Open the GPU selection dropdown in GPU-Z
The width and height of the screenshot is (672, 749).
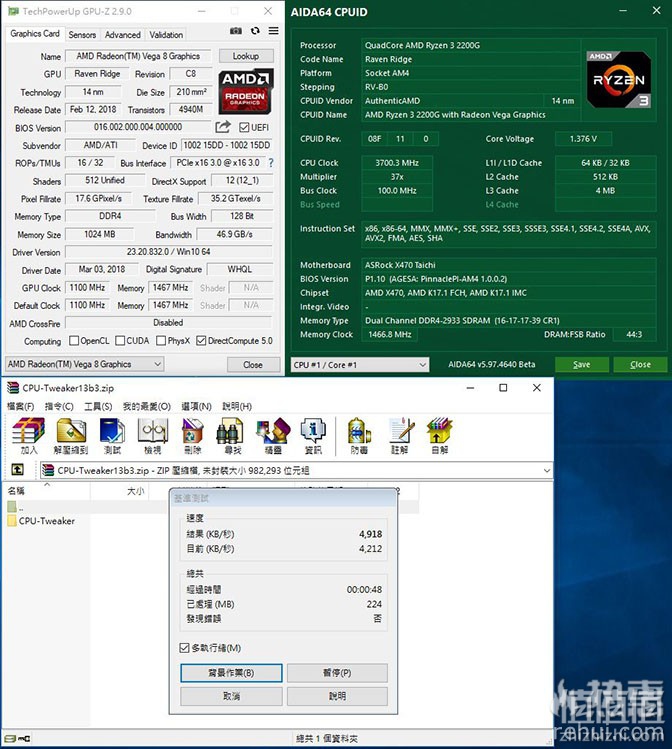85,364
